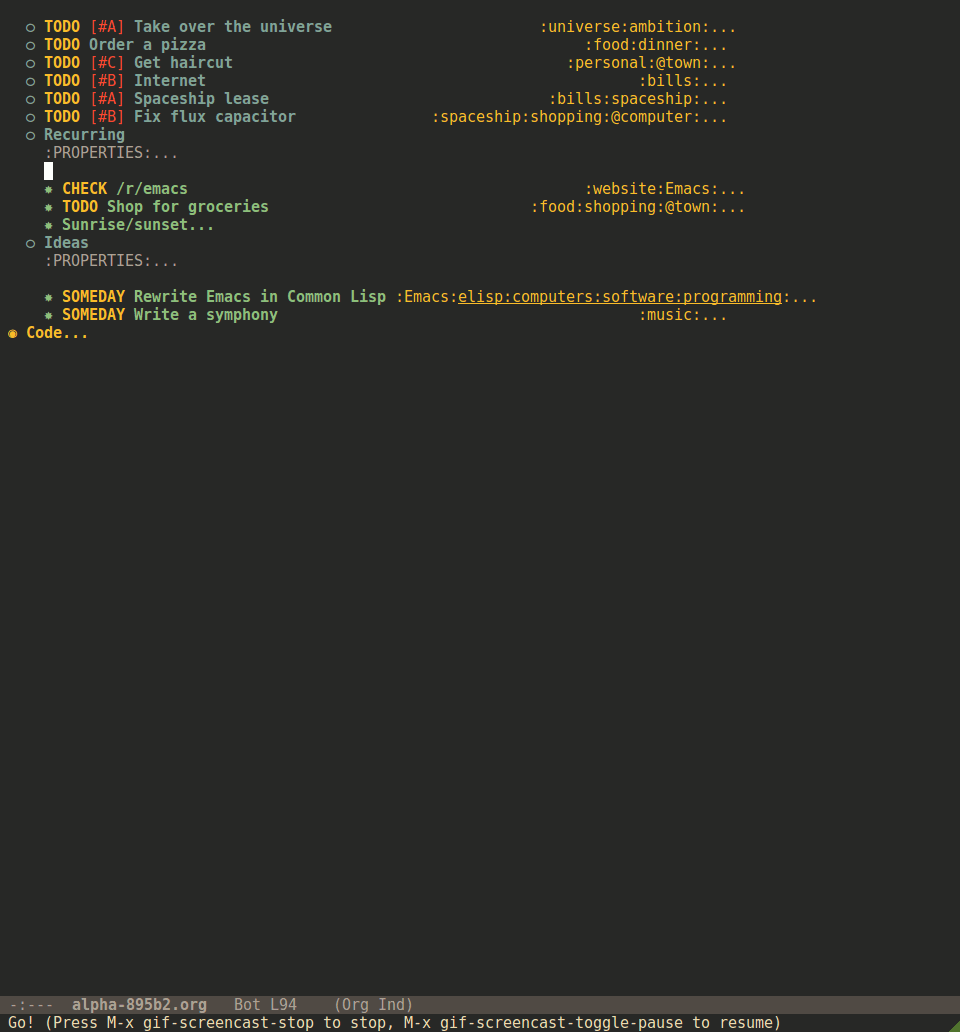Viewport: 960px width, 1032px height.
Task: Click heading text 'Take over the universe'
Action: click(x=233, y=27)
